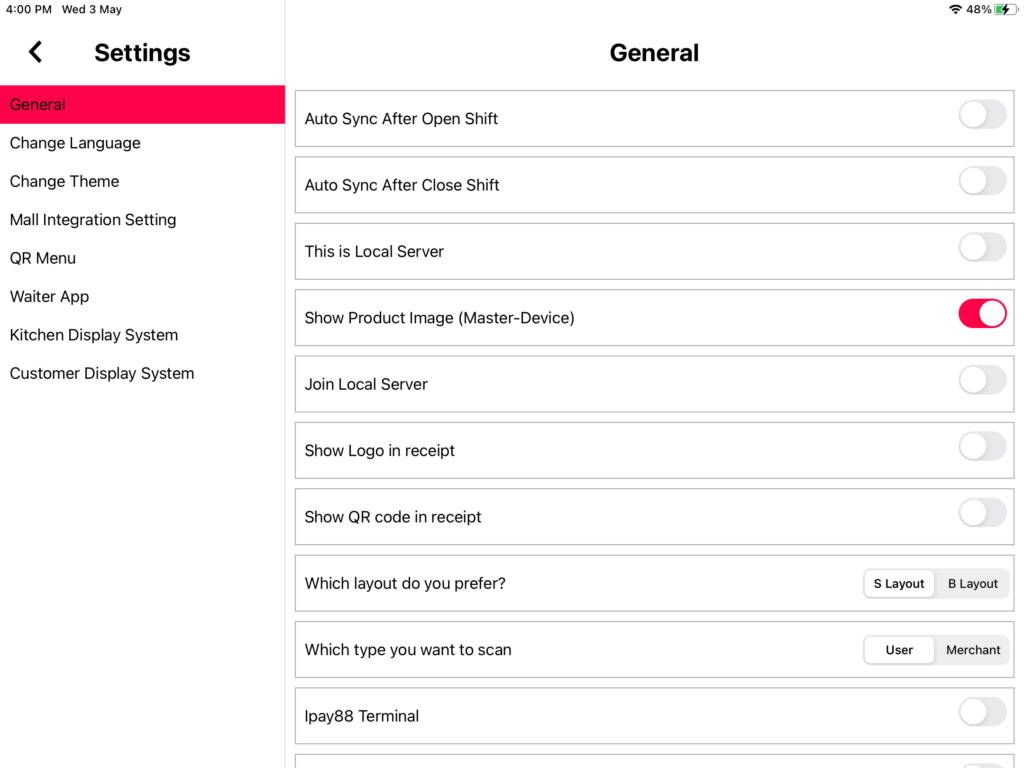Select Merchant scan type
Viewport: 1024px width, 768px height.
(972, 650)
